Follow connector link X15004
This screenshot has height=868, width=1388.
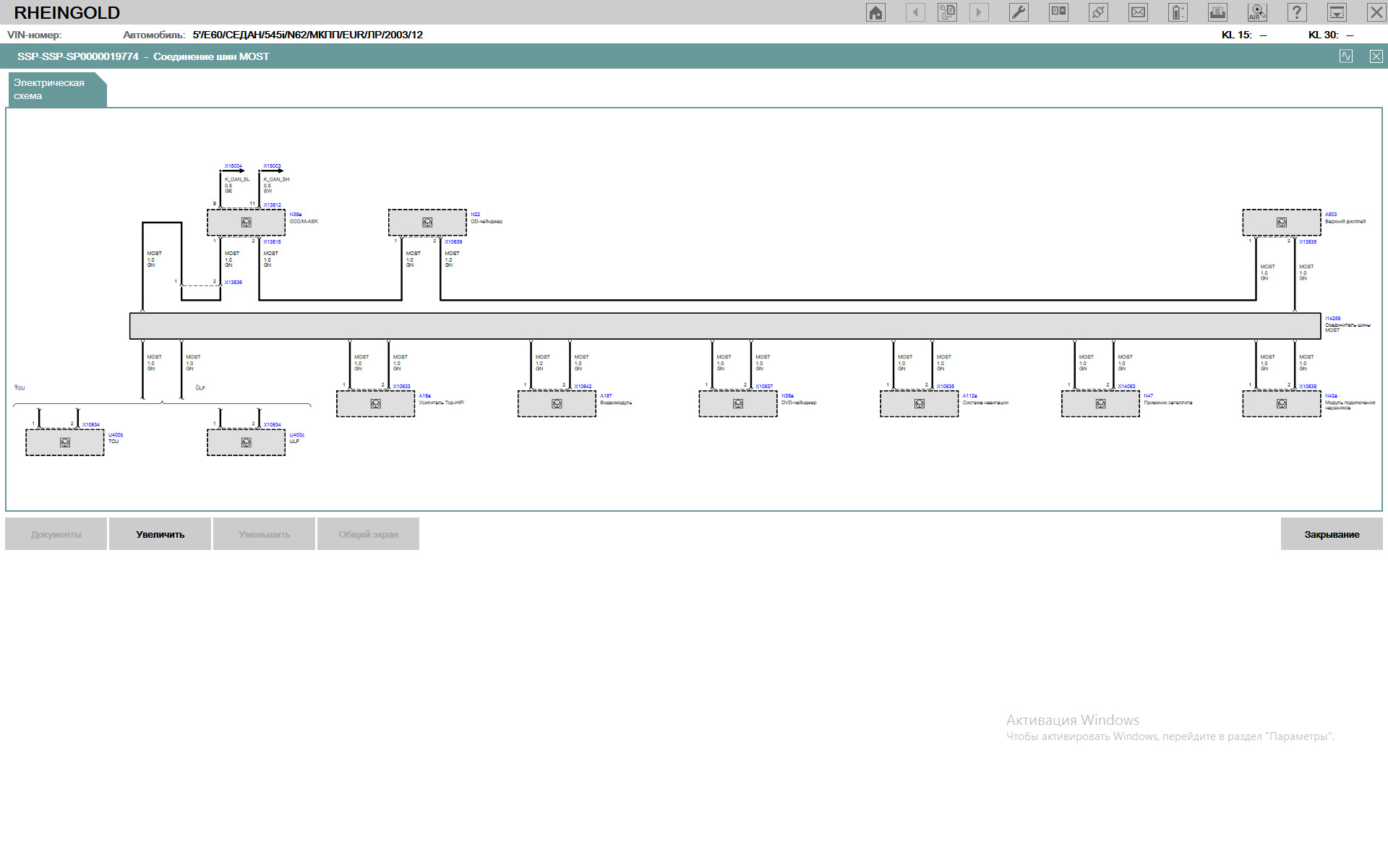pos(233,166)
